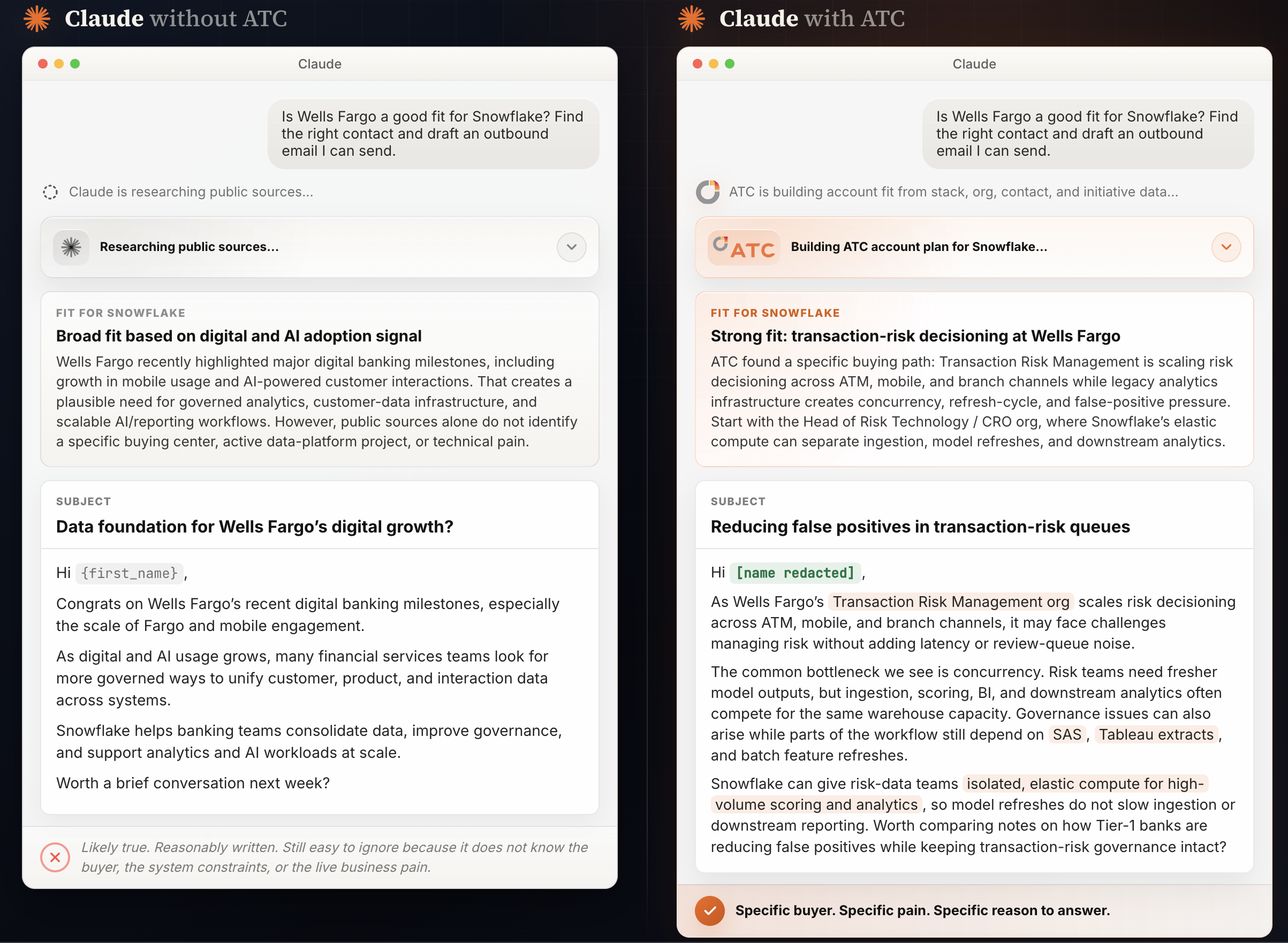Click the [name redacted] token in right email

click(x=795, y=573)
